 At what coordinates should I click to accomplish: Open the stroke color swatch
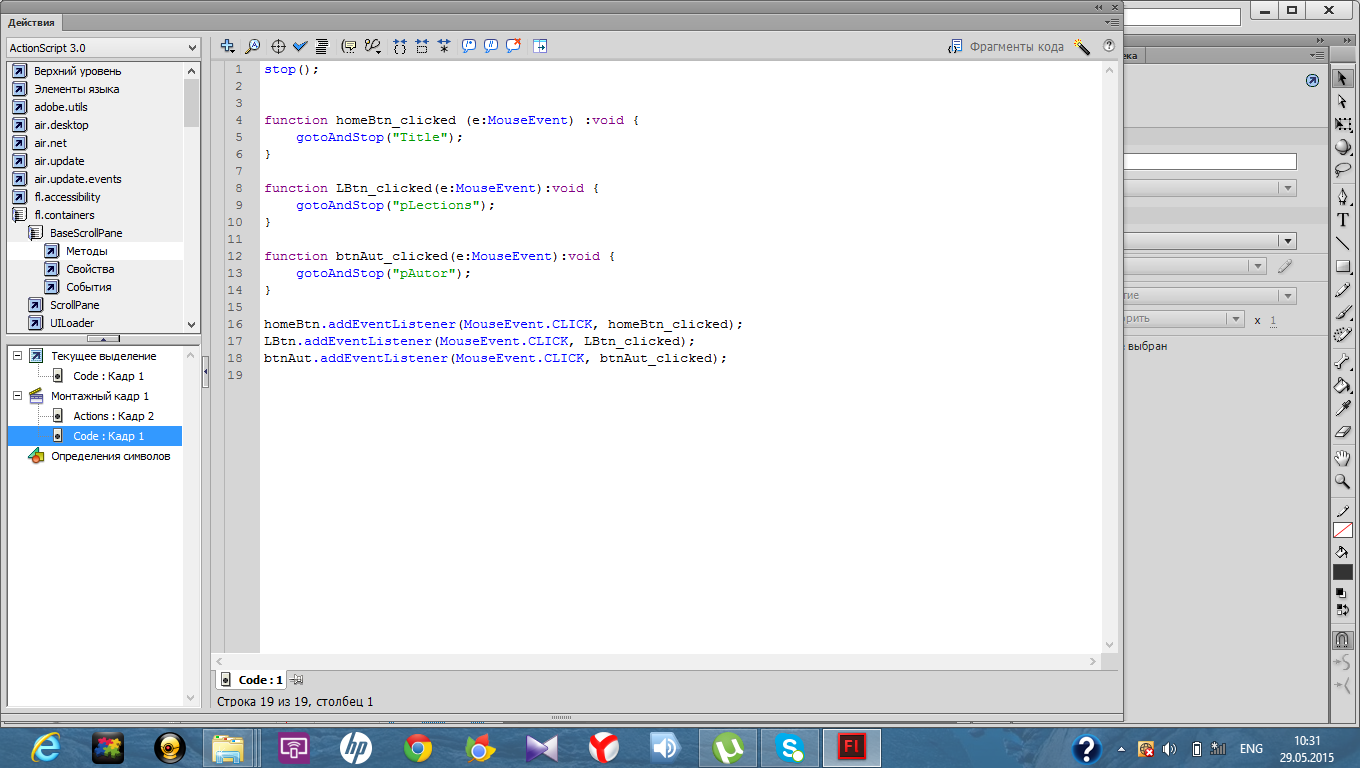(x=1343, y=530)
